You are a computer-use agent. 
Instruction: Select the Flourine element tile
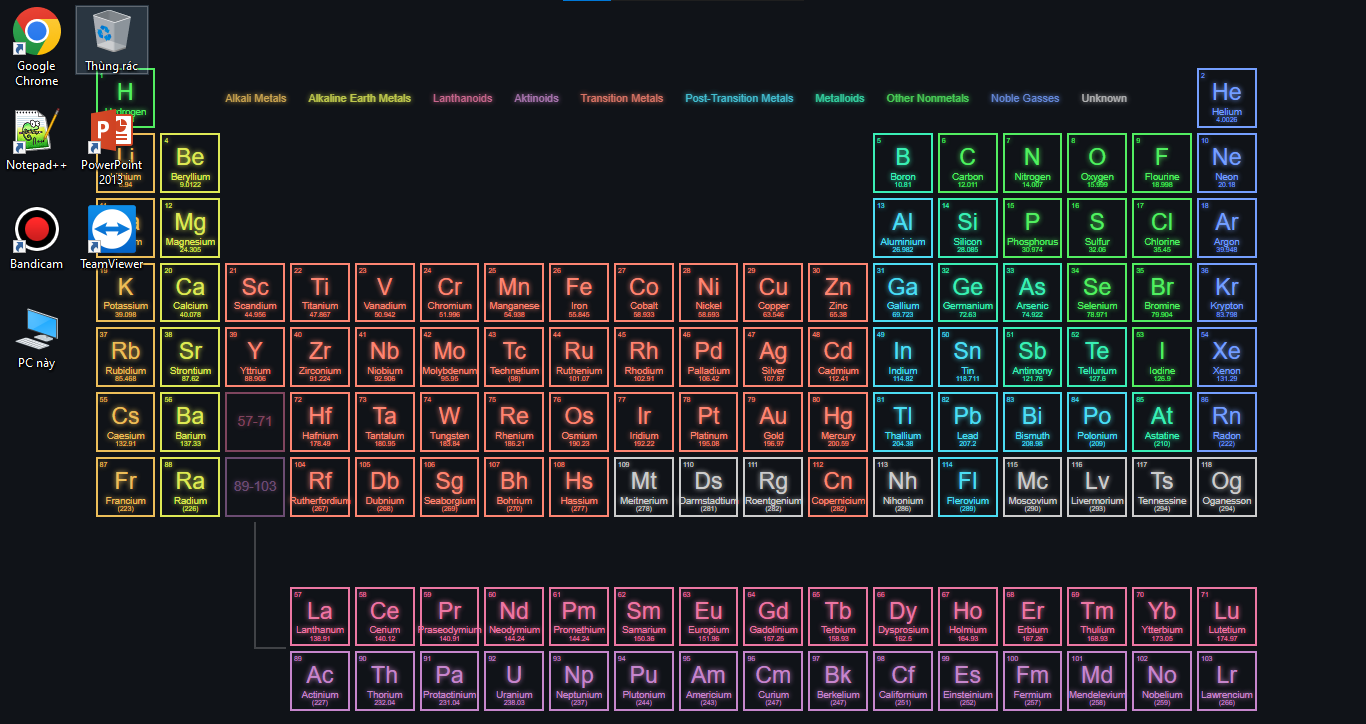(x=1162, y=163)
